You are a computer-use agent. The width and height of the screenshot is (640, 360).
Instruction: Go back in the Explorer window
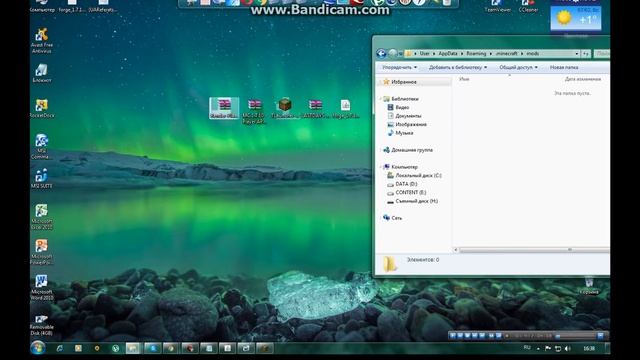[381, 53]
